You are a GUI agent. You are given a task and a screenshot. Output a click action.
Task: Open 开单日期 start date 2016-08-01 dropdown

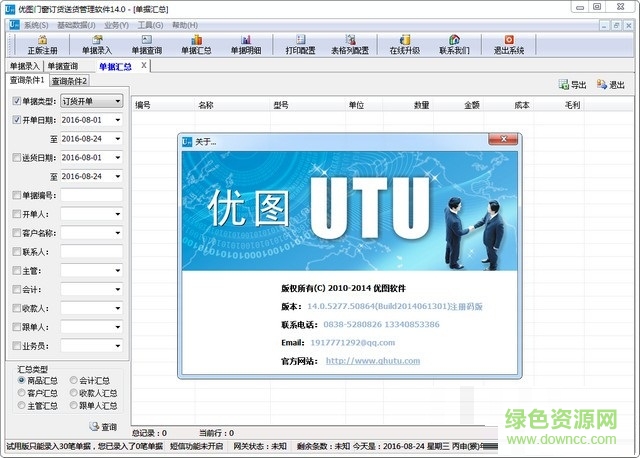point(118,120)
